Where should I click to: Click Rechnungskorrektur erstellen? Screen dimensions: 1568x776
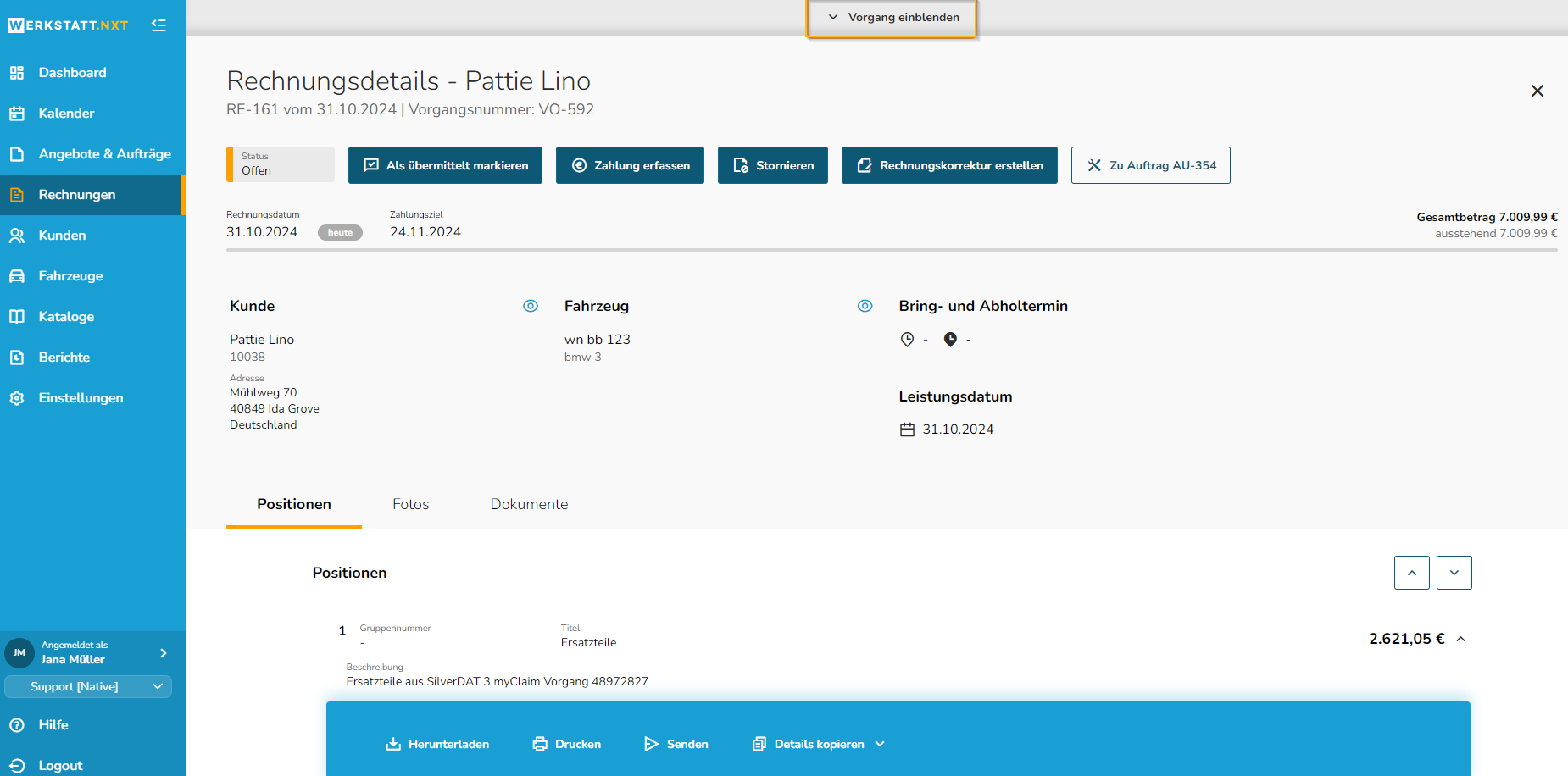[949, 165]
